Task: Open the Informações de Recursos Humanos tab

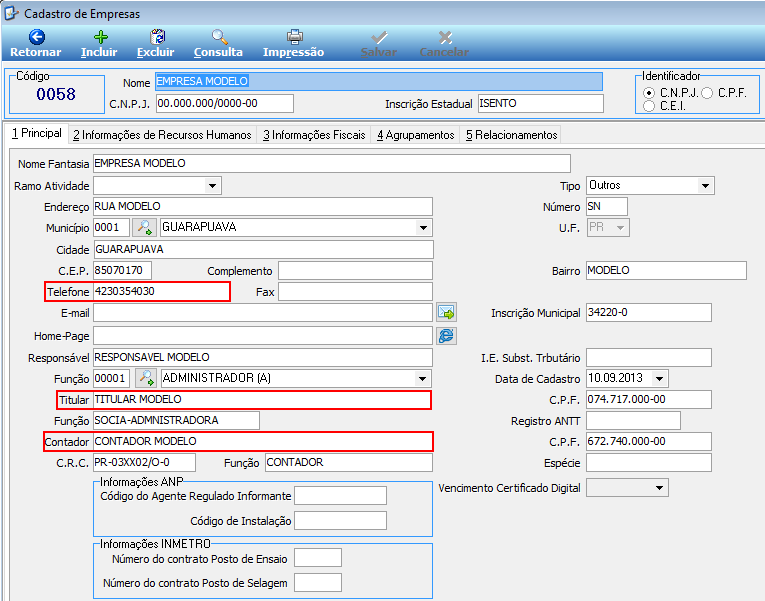Action: (x=162, y=135)
